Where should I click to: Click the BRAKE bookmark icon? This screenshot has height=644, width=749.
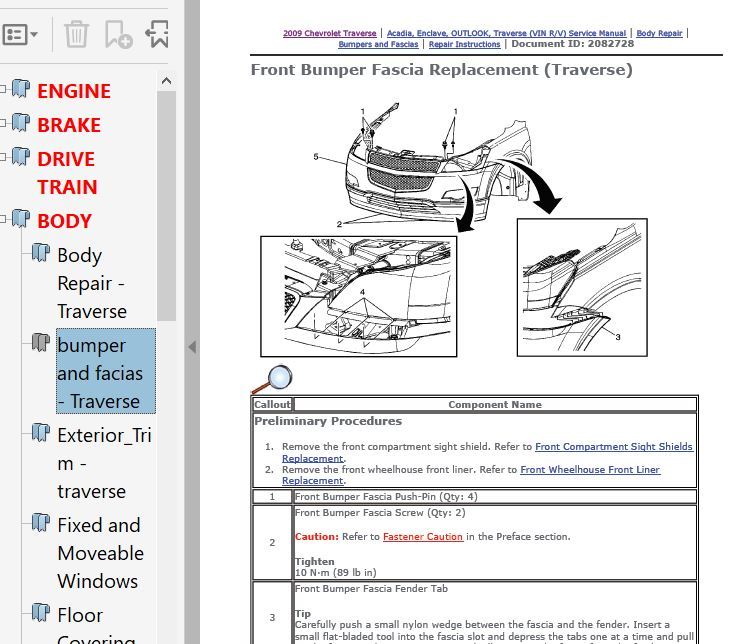[x=21, y=123]
